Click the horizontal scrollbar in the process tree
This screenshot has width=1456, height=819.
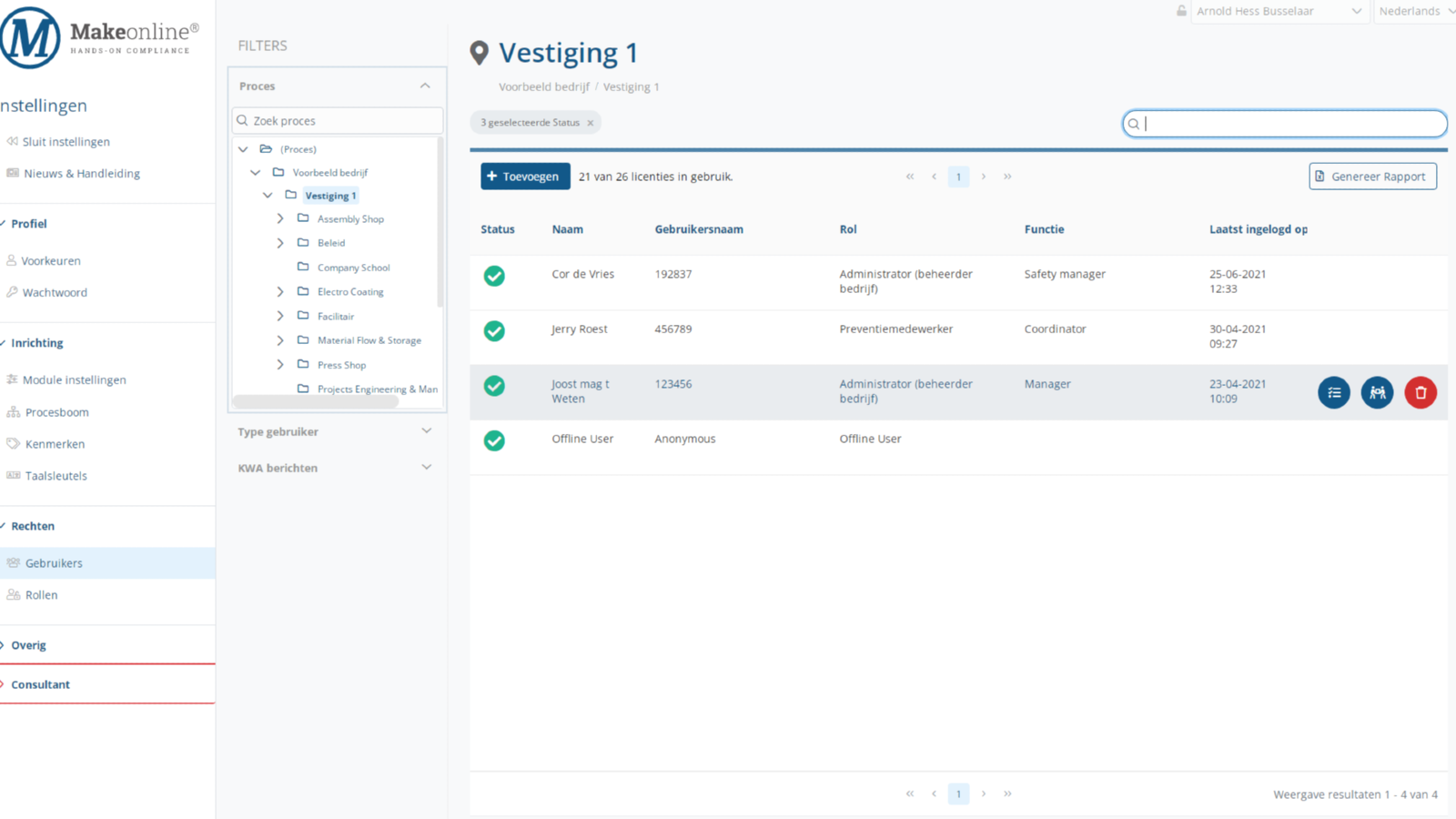[x=316, y=401]
